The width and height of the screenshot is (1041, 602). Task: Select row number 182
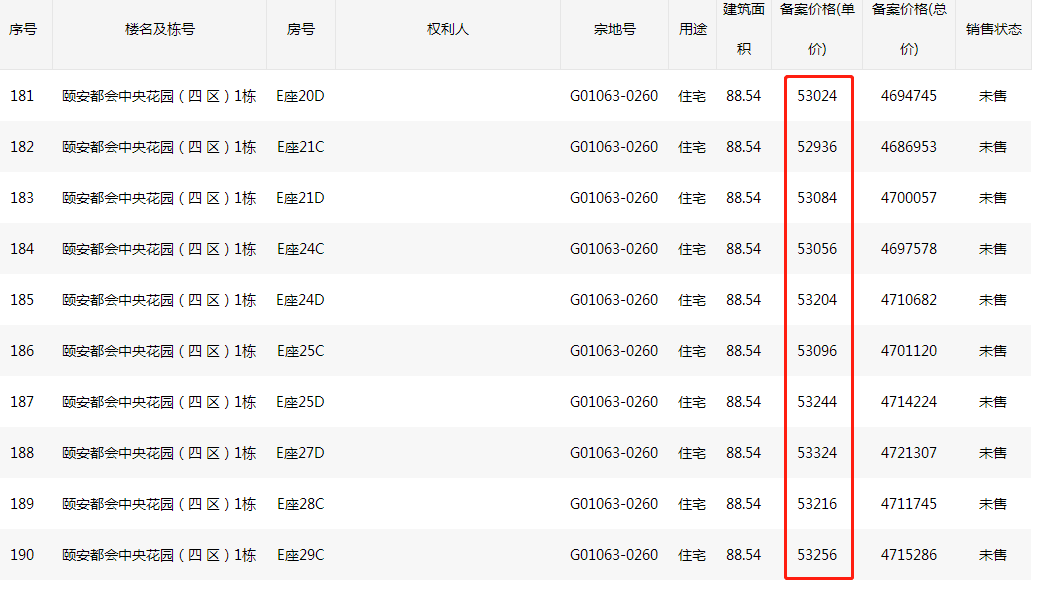22,147
